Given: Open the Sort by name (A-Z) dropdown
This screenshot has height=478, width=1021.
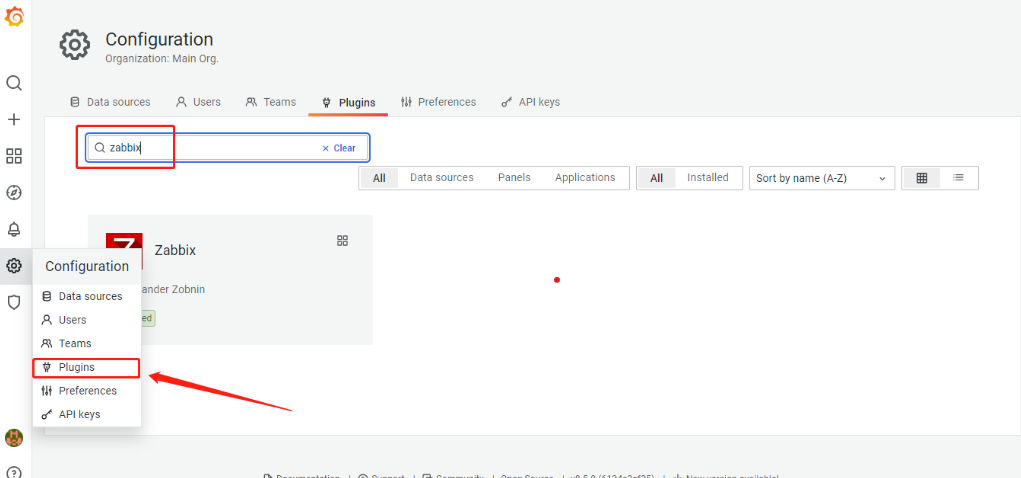Looking at the screenshot, I should tap(822, 178).
